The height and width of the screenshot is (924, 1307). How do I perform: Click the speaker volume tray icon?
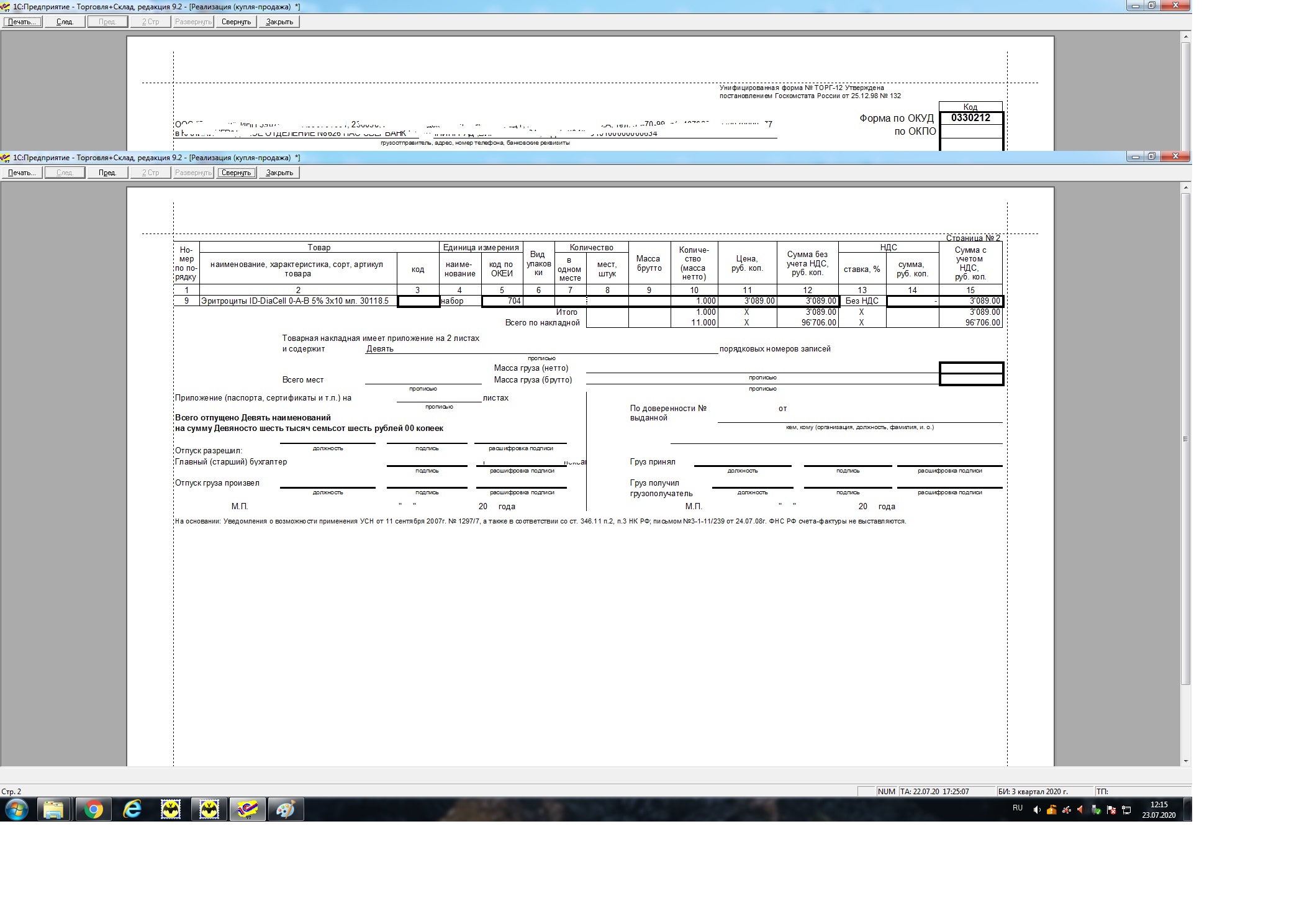(x=1036, y=810)
